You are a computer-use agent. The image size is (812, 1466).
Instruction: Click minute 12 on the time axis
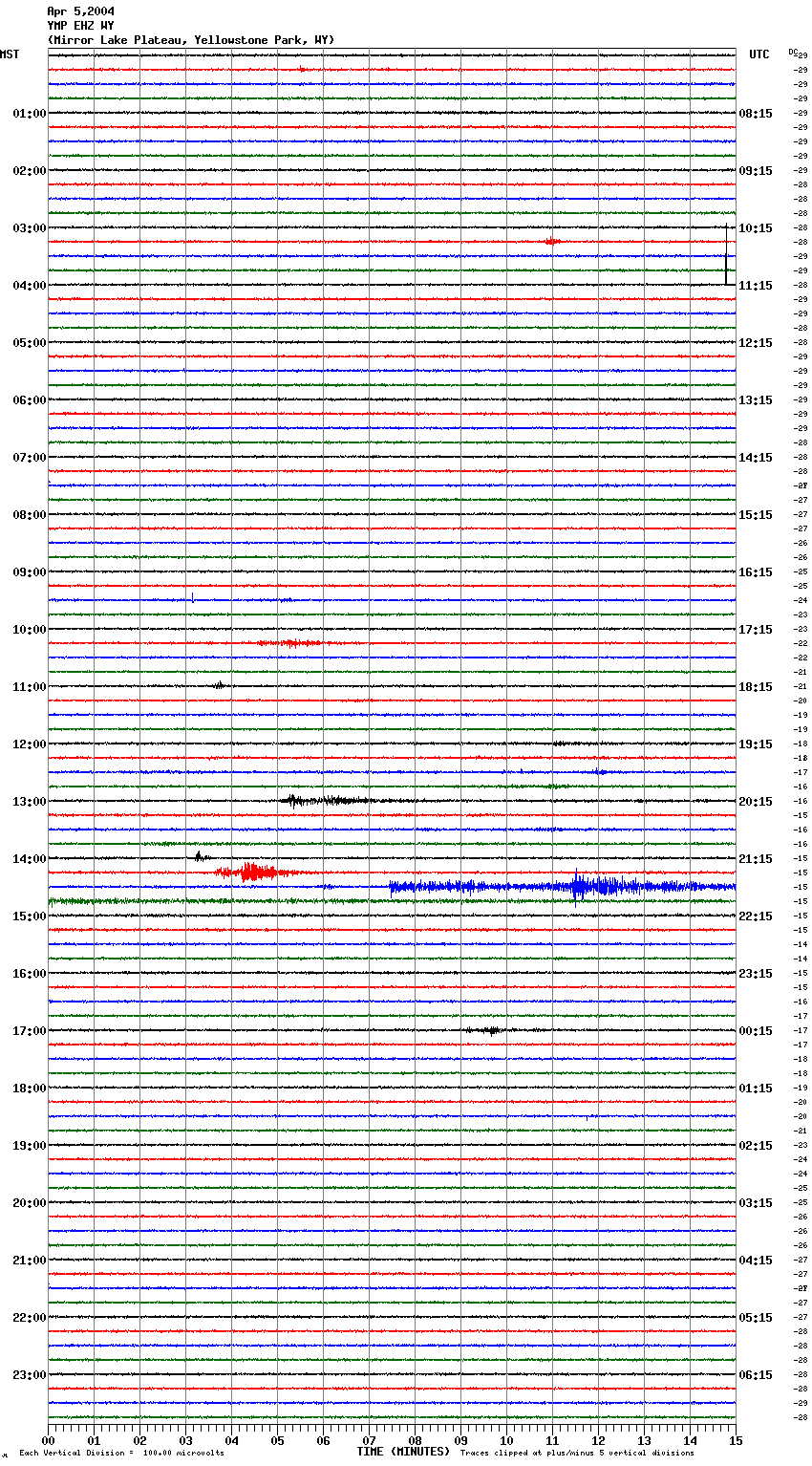click(x=598, y=1440)
